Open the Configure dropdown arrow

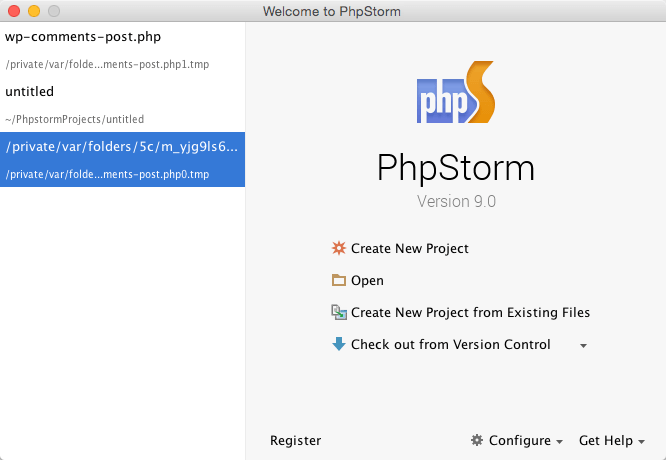(559, 442)
